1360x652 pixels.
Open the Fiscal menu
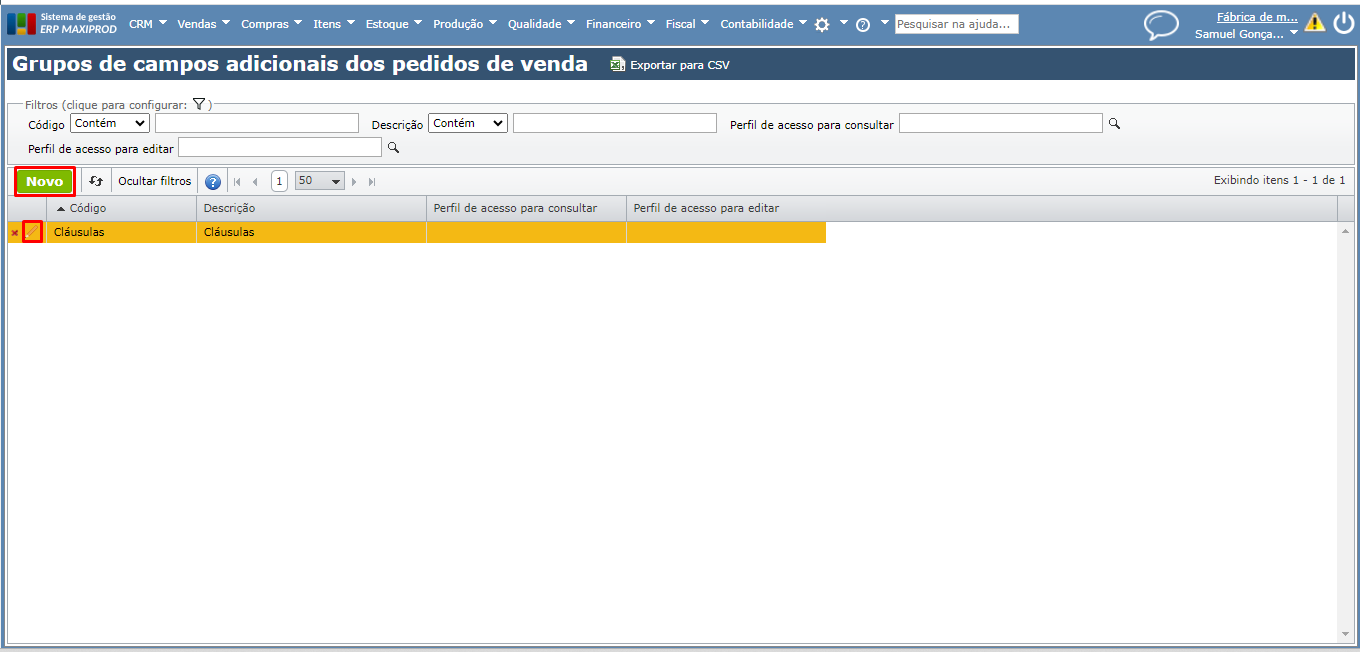click(x=688, y=24)
